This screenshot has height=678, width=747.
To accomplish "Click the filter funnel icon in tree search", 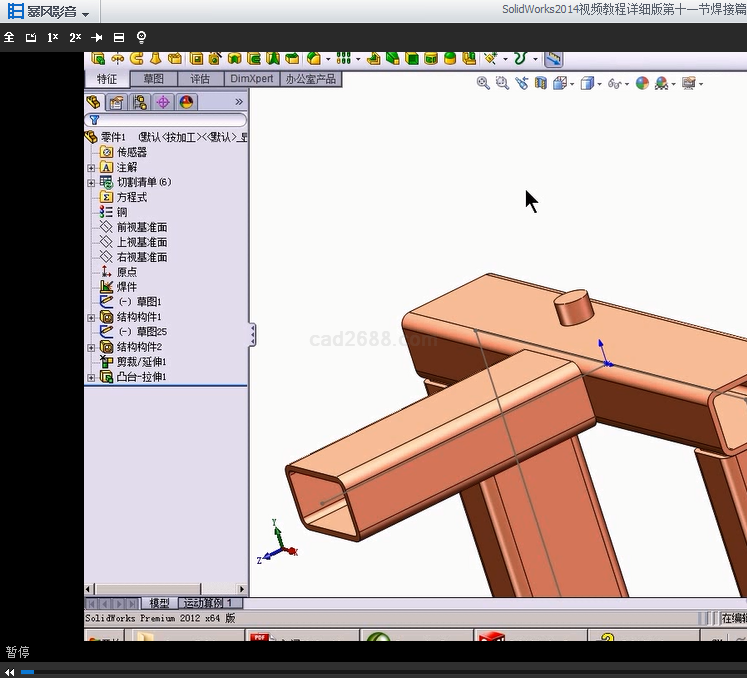I will [94, 120].
